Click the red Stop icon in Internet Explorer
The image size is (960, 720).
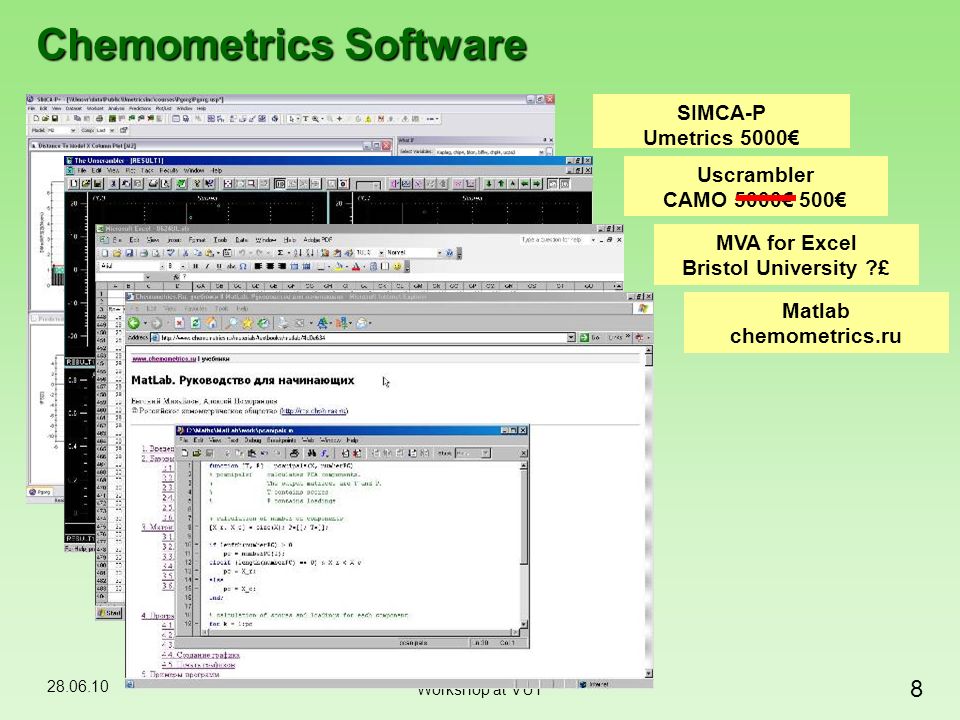[x=179, y=323]
